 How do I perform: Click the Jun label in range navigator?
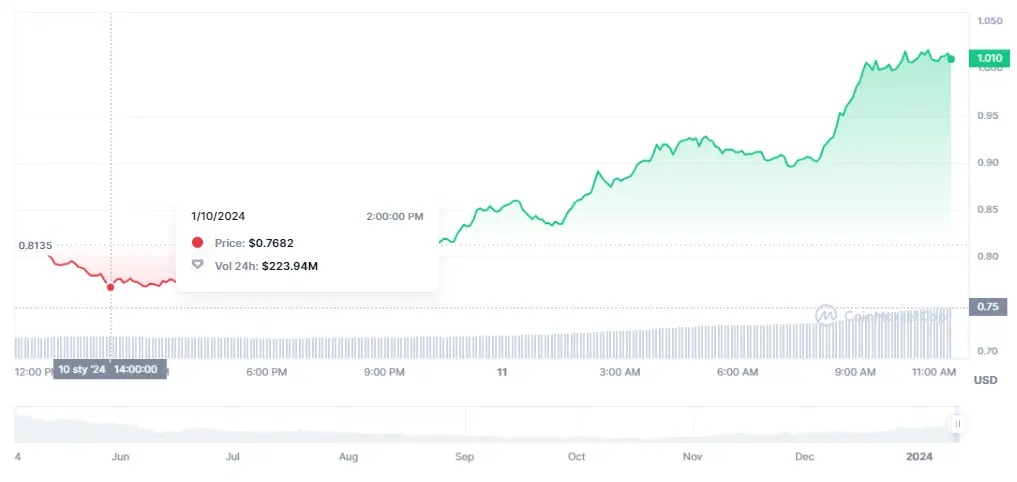pos(120,456)
